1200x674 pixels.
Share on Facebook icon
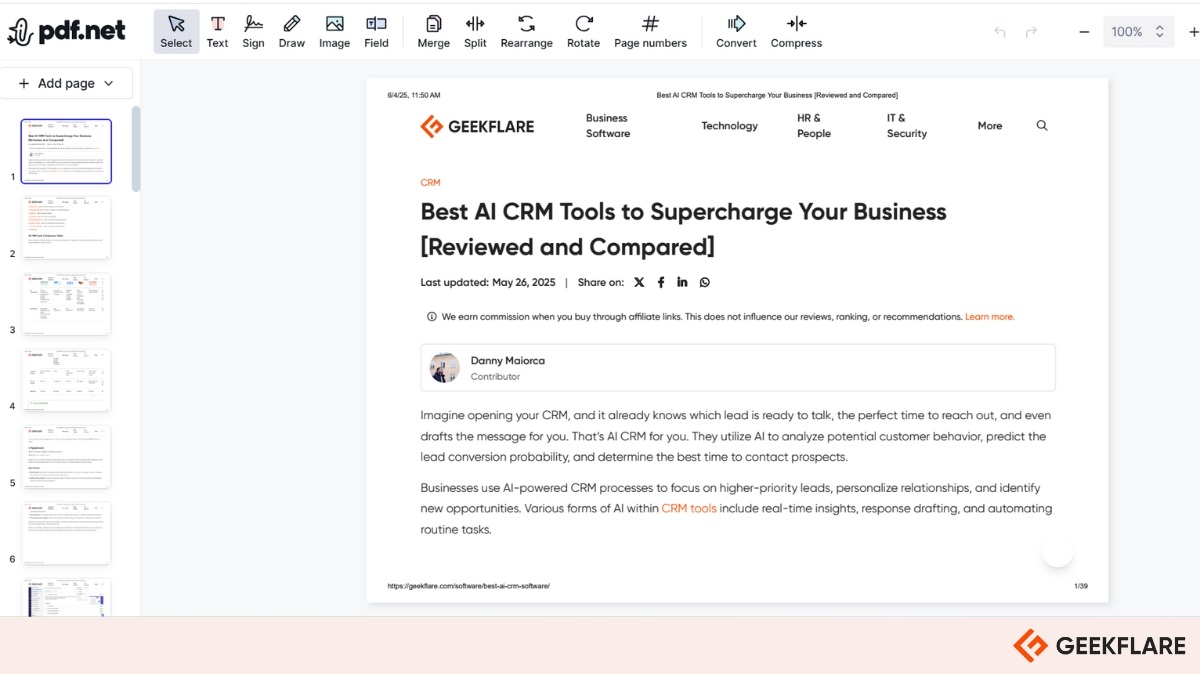[x=661, y=283]
